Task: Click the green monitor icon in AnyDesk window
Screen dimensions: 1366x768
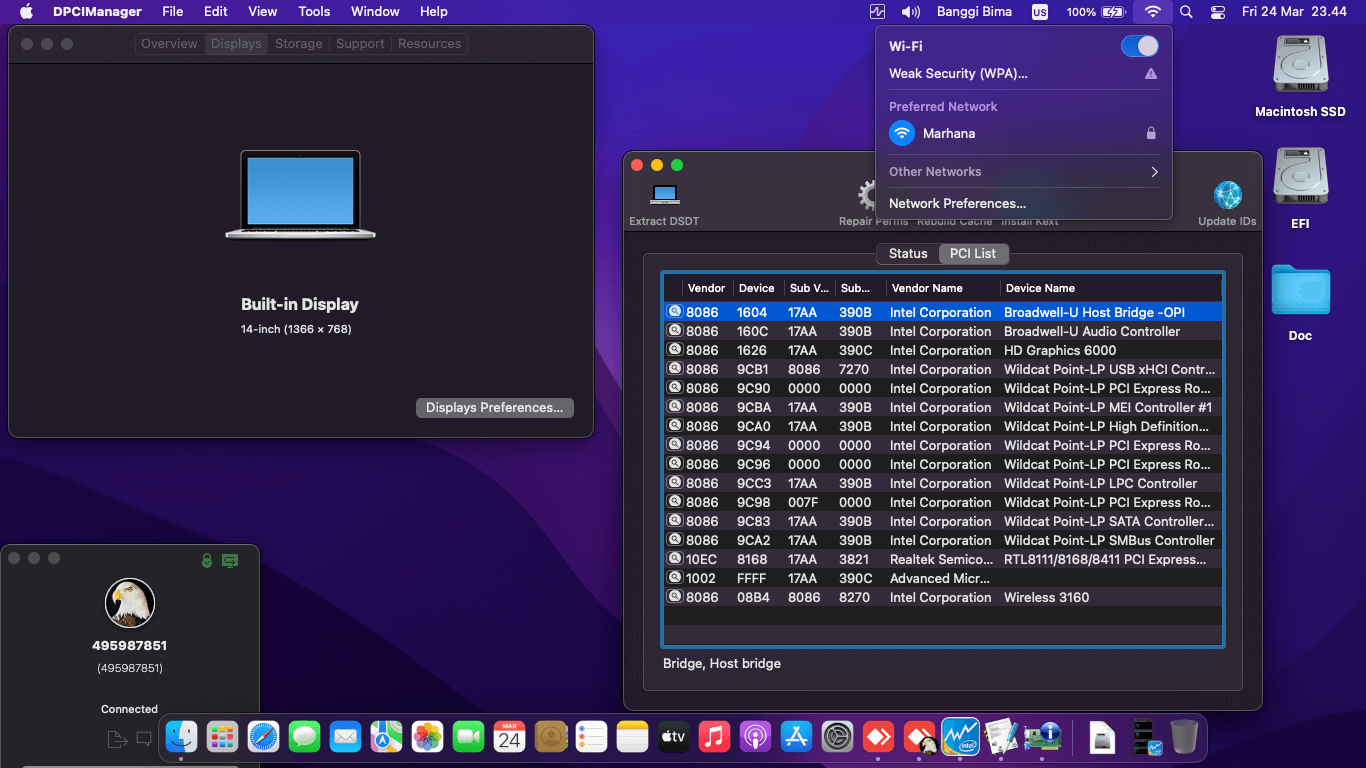Action: [x=230, y=561]
